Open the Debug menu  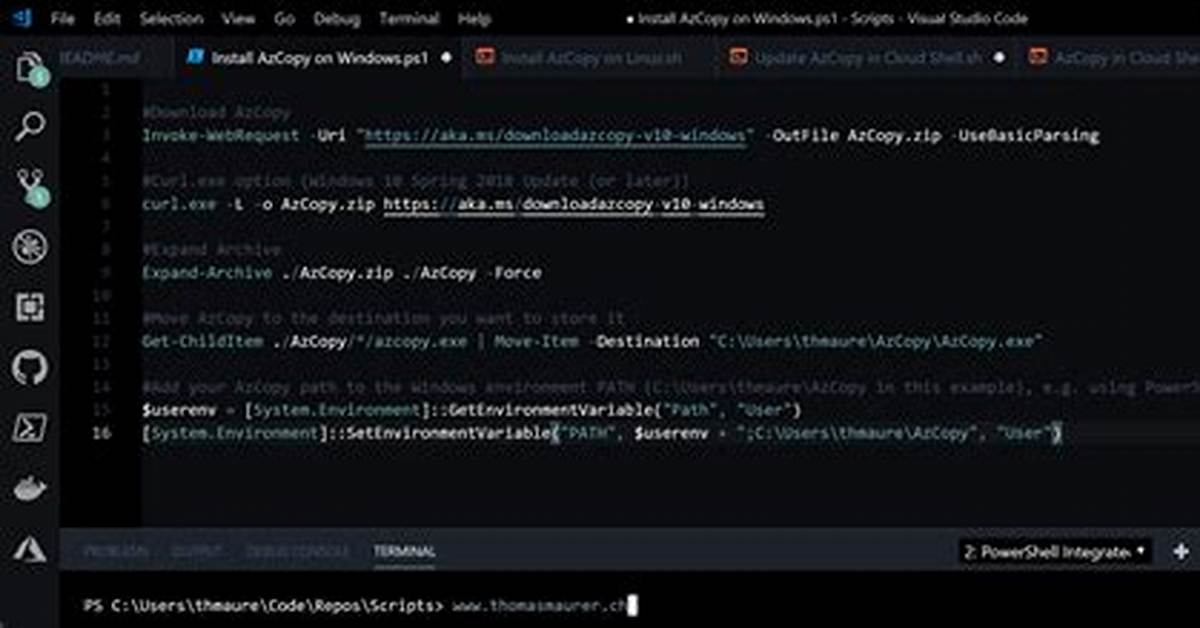(x=336, y=18)
